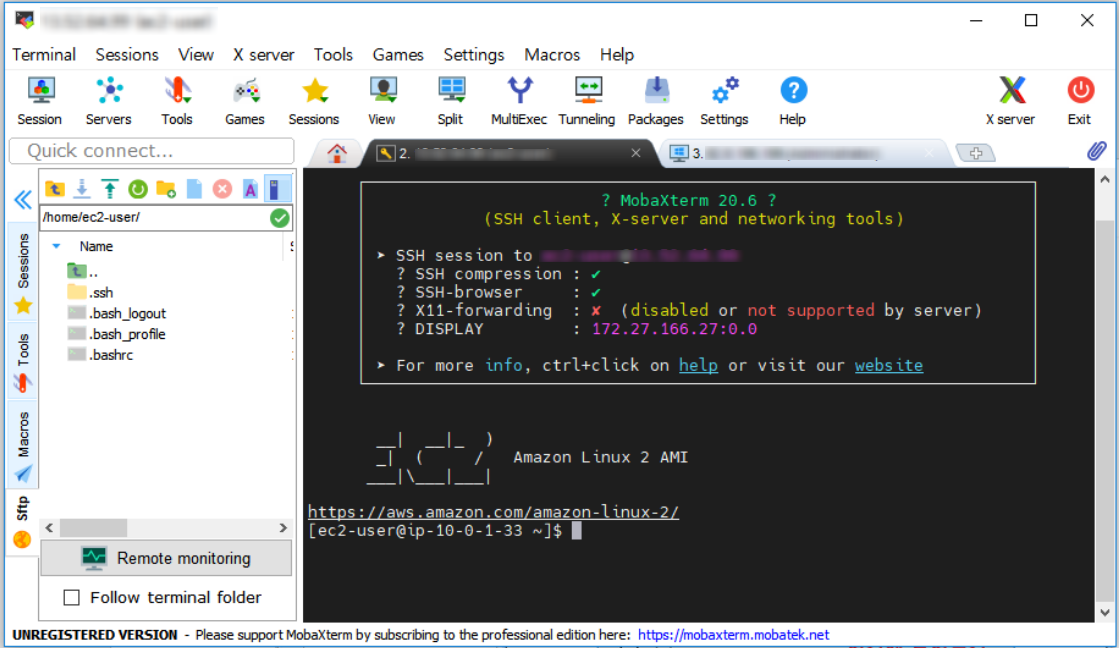Image resolution: width=1119 pixels, height=649 pixels.
Task: Click the View toolbar icon
Action: (382, 101)
